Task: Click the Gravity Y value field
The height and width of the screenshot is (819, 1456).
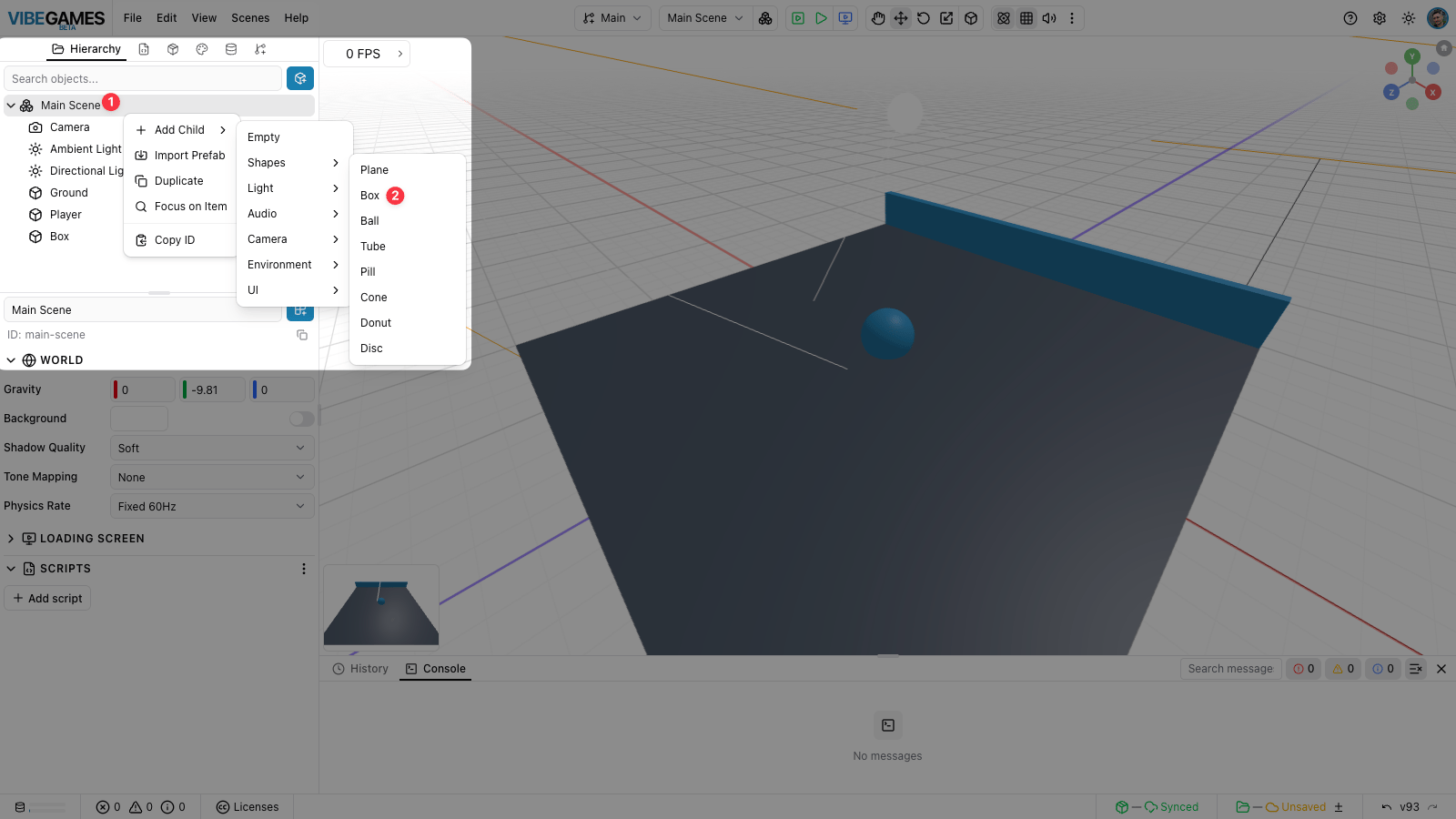Action: point(213,389)
